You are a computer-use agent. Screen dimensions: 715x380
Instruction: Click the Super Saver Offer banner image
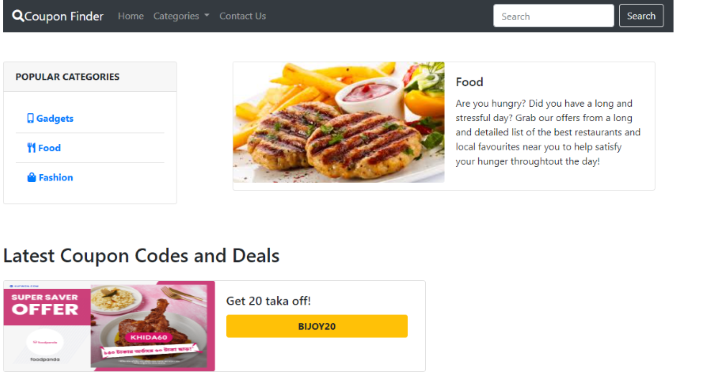pos(109,326)
